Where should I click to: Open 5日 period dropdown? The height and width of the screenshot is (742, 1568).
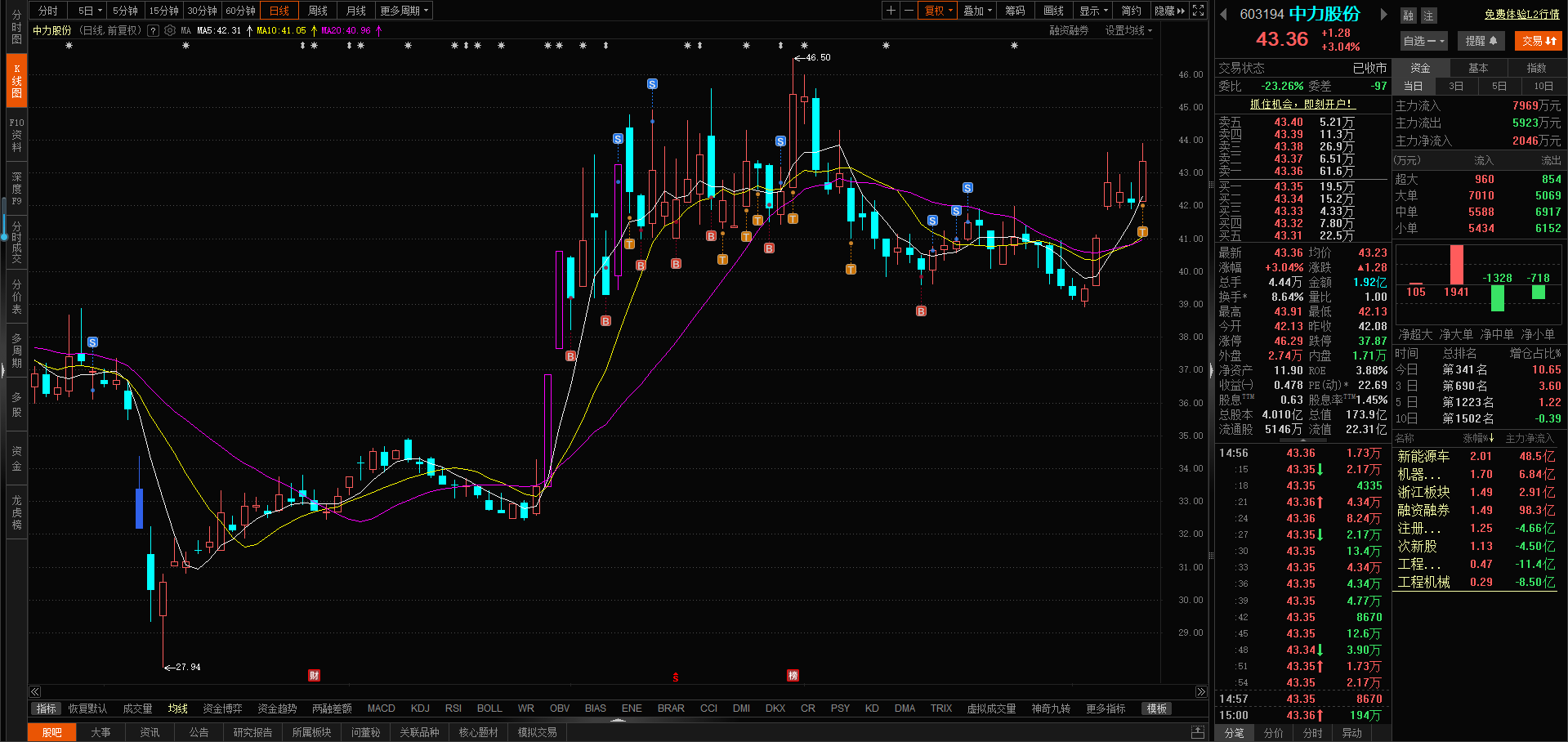tap(90, 11)
